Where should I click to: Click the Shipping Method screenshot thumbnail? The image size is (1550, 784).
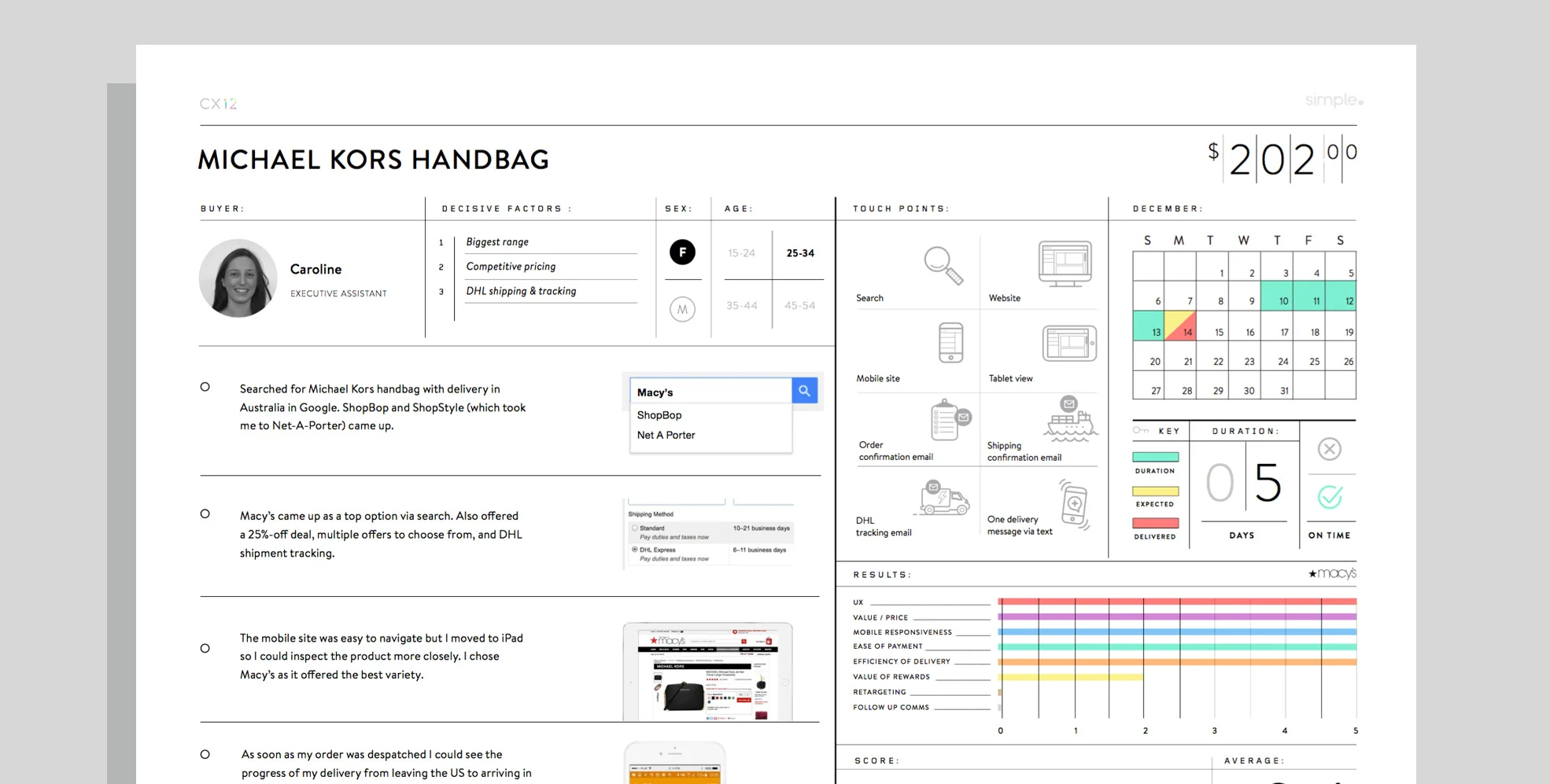pos(710,534)
